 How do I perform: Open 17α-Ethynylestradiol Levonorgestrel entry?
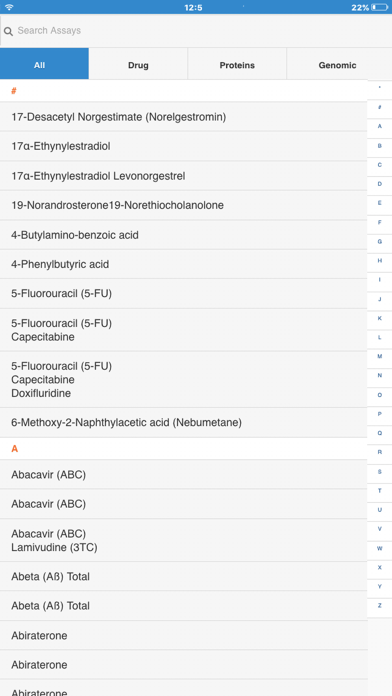pyautogui.click(x=183, y=176)
